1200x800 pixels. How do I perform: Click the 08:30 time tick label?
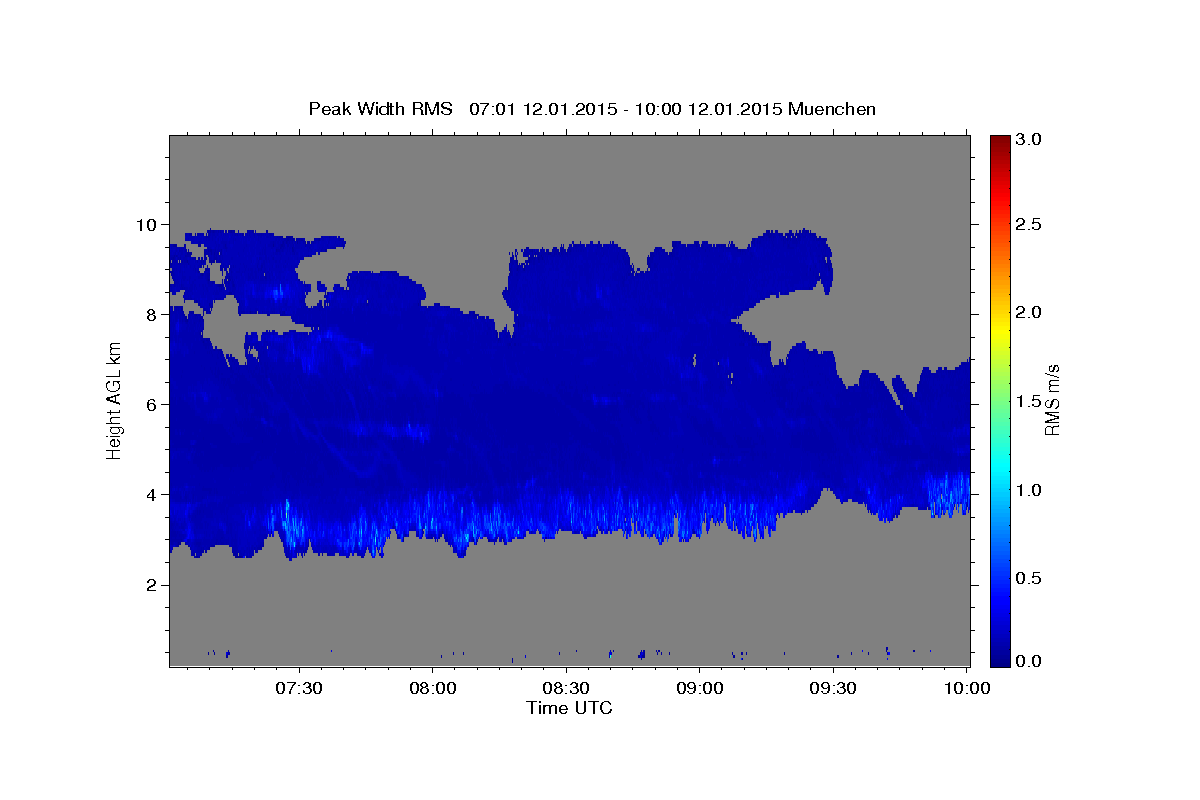[567, 688]
